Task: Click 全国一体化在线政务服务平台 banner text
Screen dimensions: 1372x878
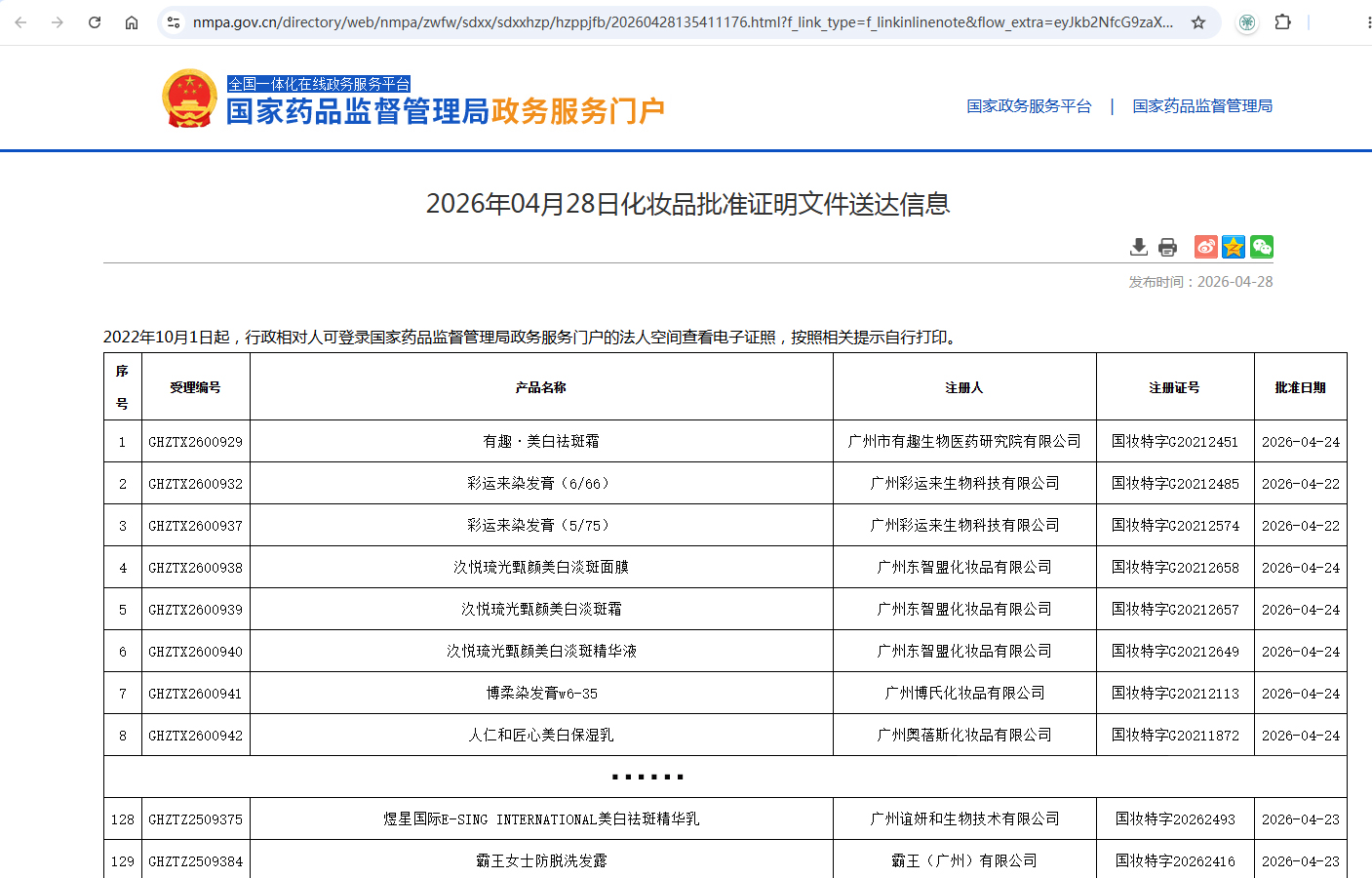Action: coord(319,84)
